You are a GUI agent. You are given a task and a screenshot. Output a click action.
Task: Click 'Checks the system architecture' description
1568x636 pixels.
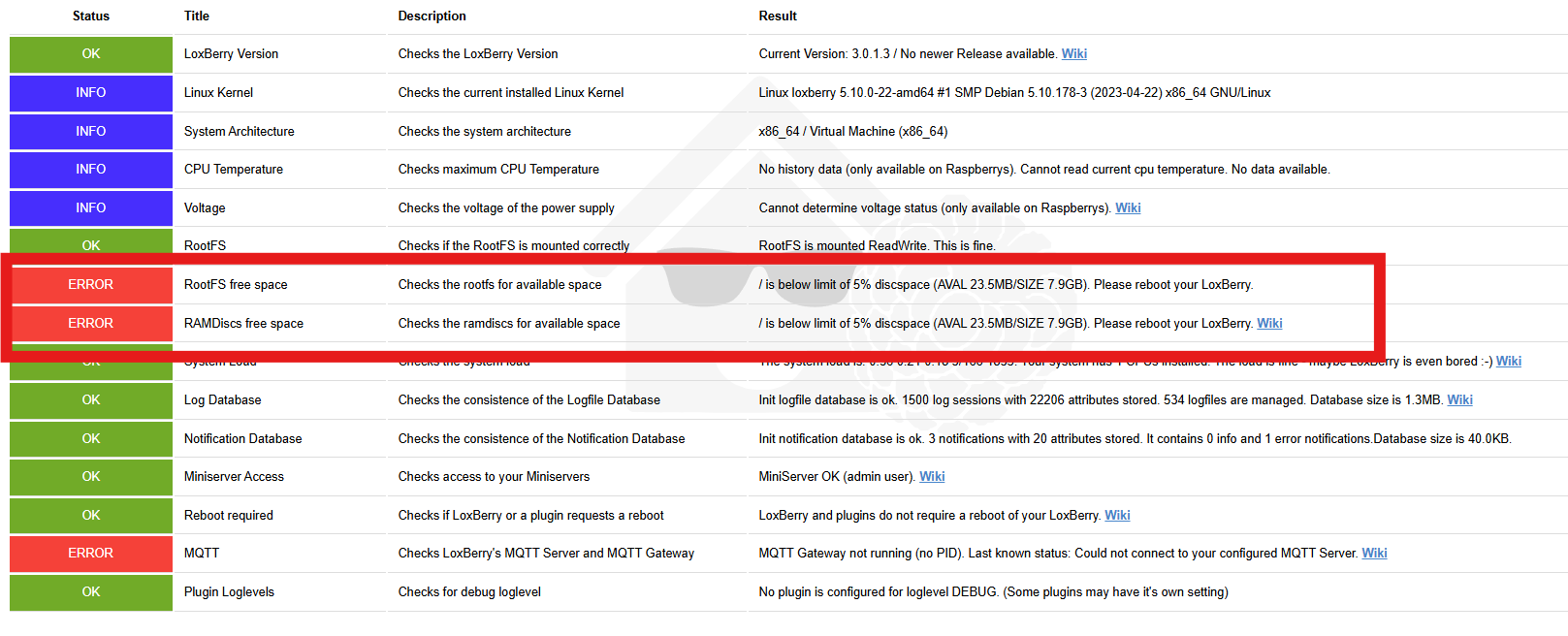(x=485, y=132)
